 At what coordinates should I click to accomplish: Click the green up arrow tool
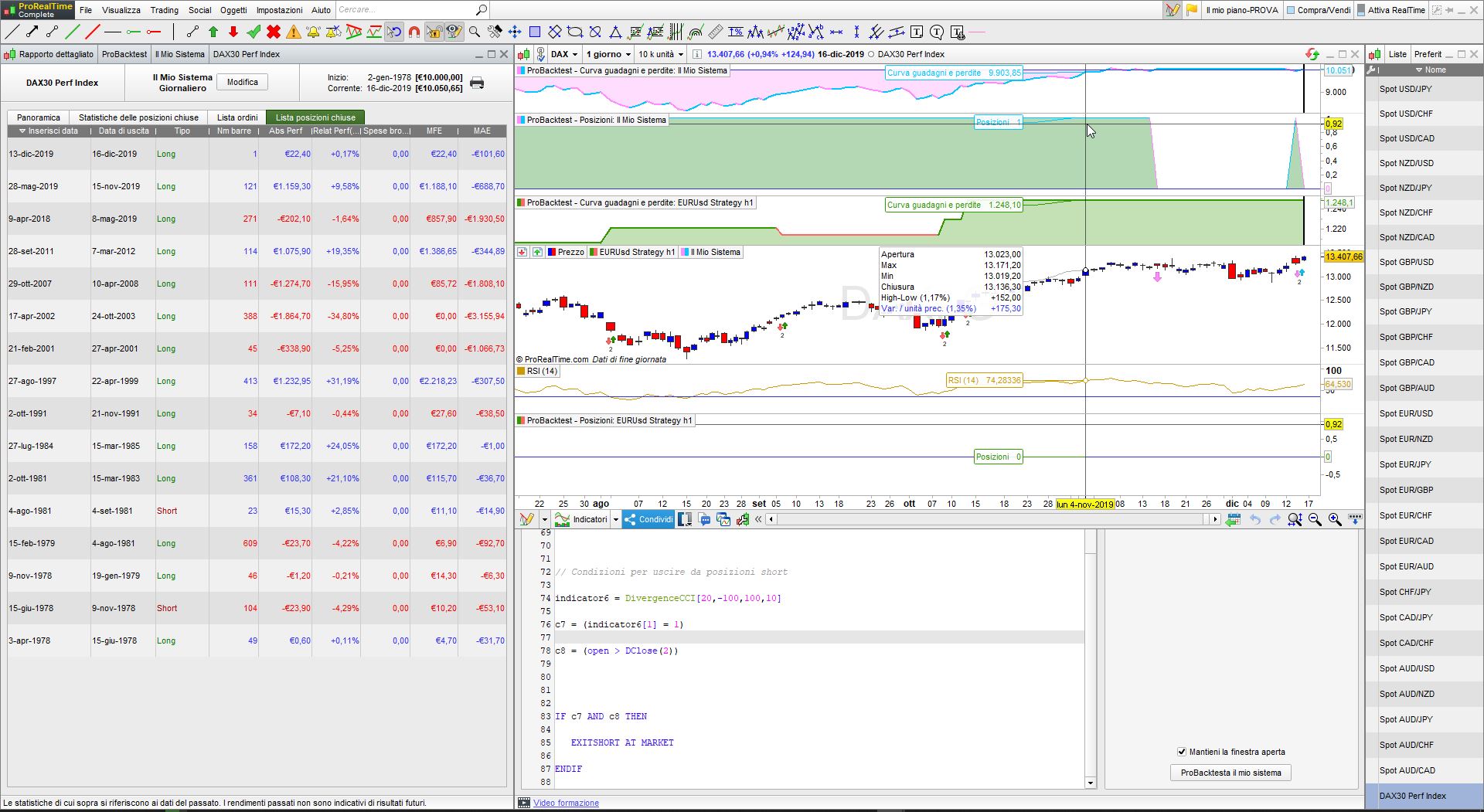(x=213, y=32)
